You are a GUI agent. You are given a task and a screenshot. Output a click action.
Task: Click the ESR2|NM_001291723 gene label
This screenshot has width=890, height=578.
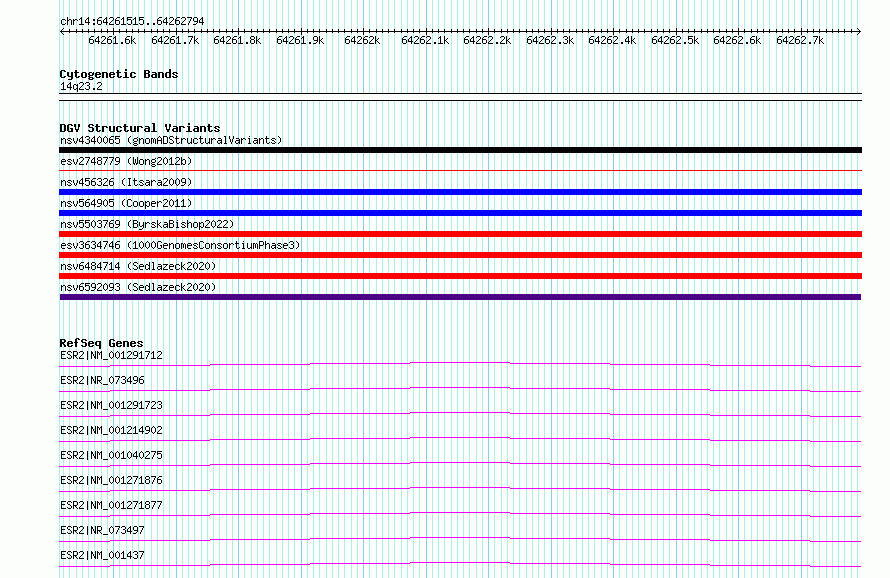coord(111,405)
